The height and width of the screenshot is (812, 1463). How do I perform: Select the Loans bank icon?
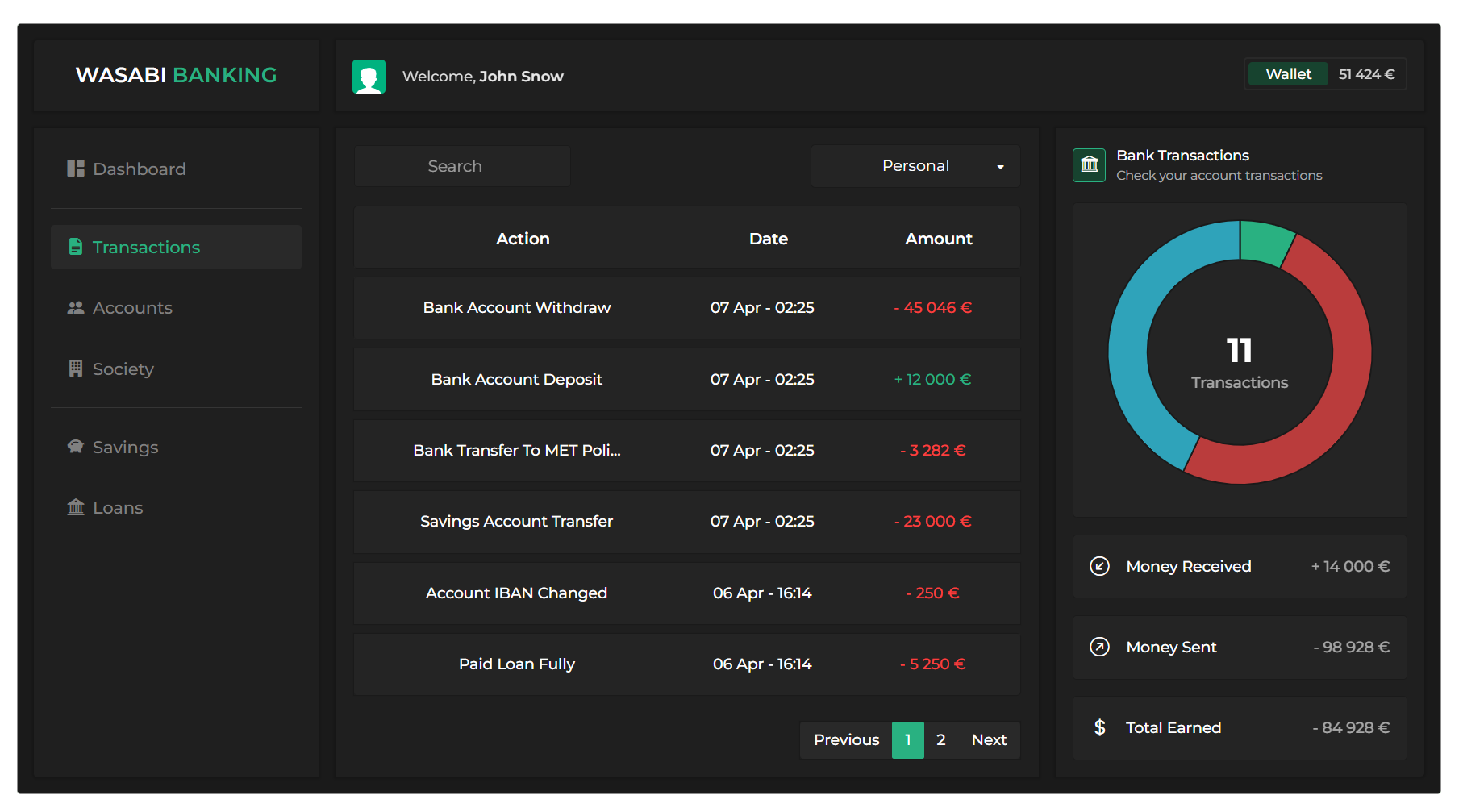pos(75,507)
